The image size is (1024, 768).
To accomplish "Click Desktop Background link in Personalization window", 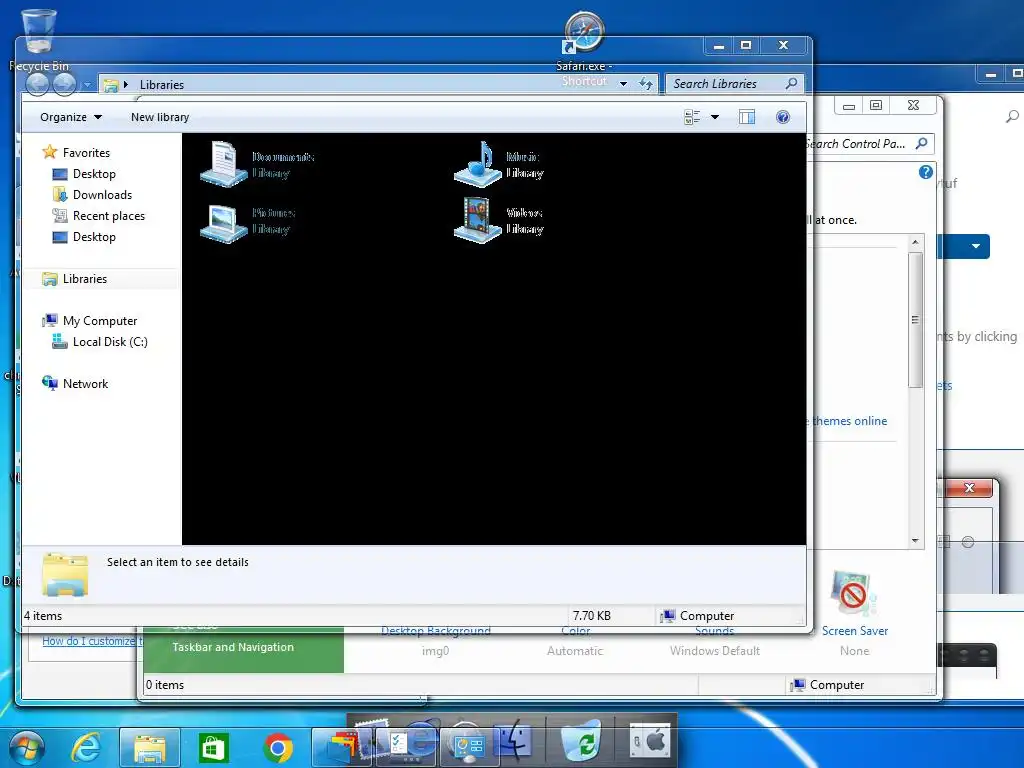I will click(436, 631).
